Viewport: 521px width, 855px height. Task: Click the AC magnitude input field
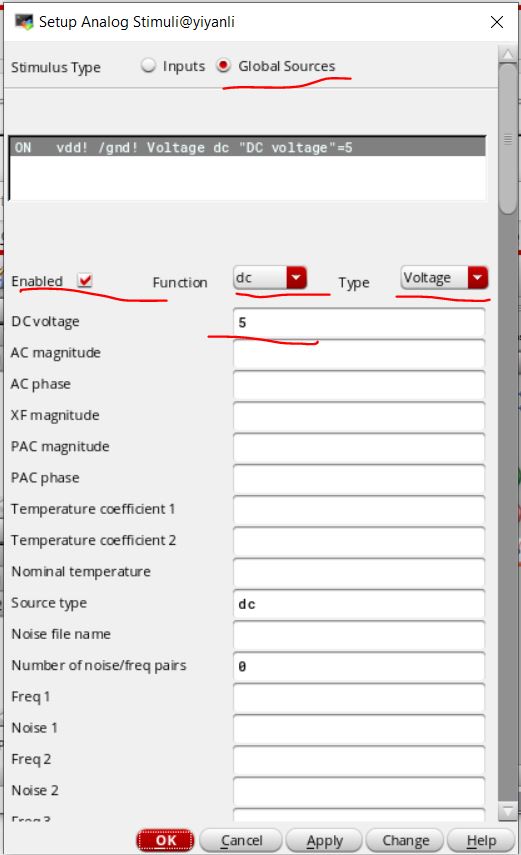359,353
